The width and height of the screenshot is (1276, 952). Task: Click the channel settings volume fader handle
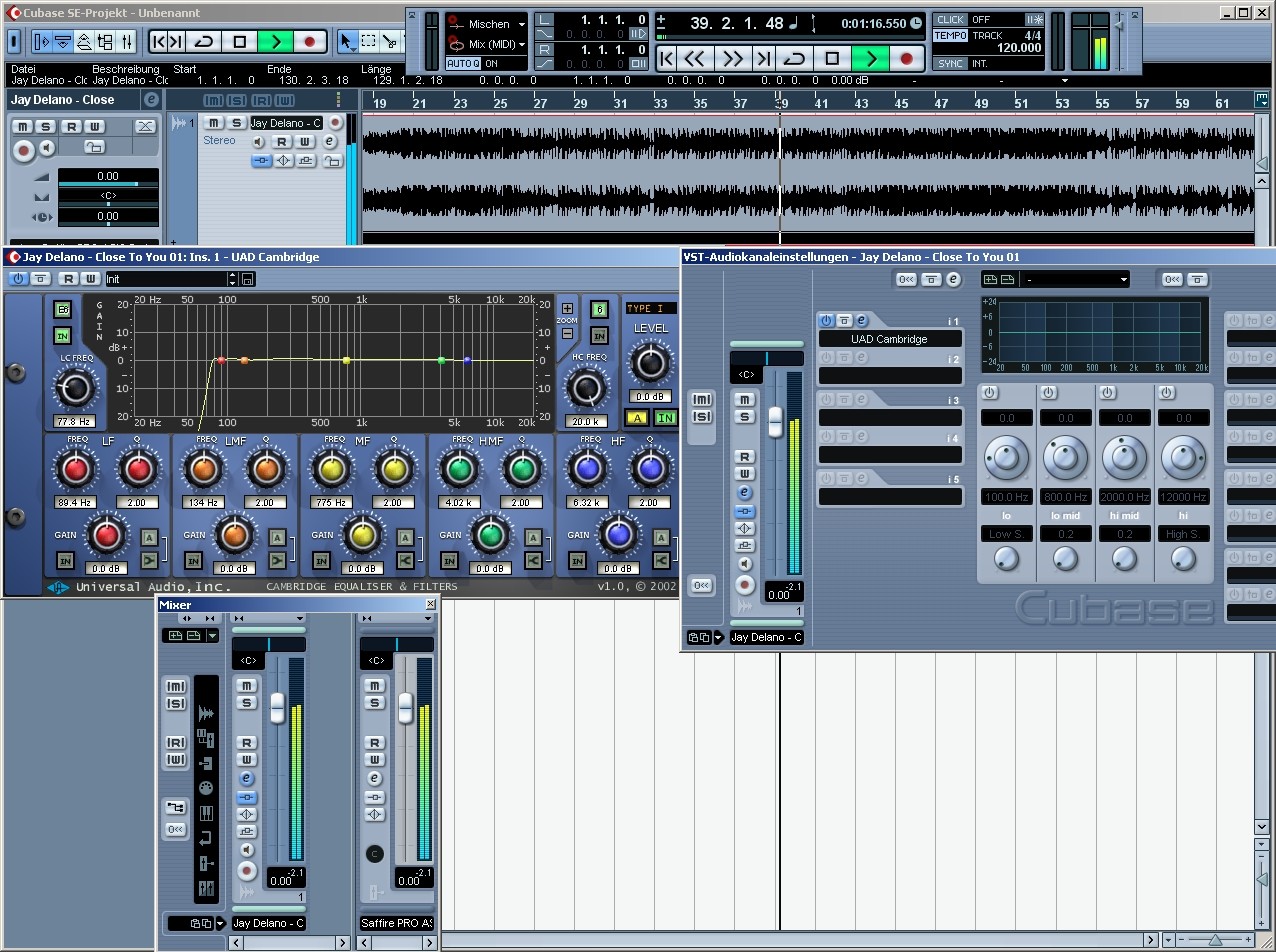[775, 421]
